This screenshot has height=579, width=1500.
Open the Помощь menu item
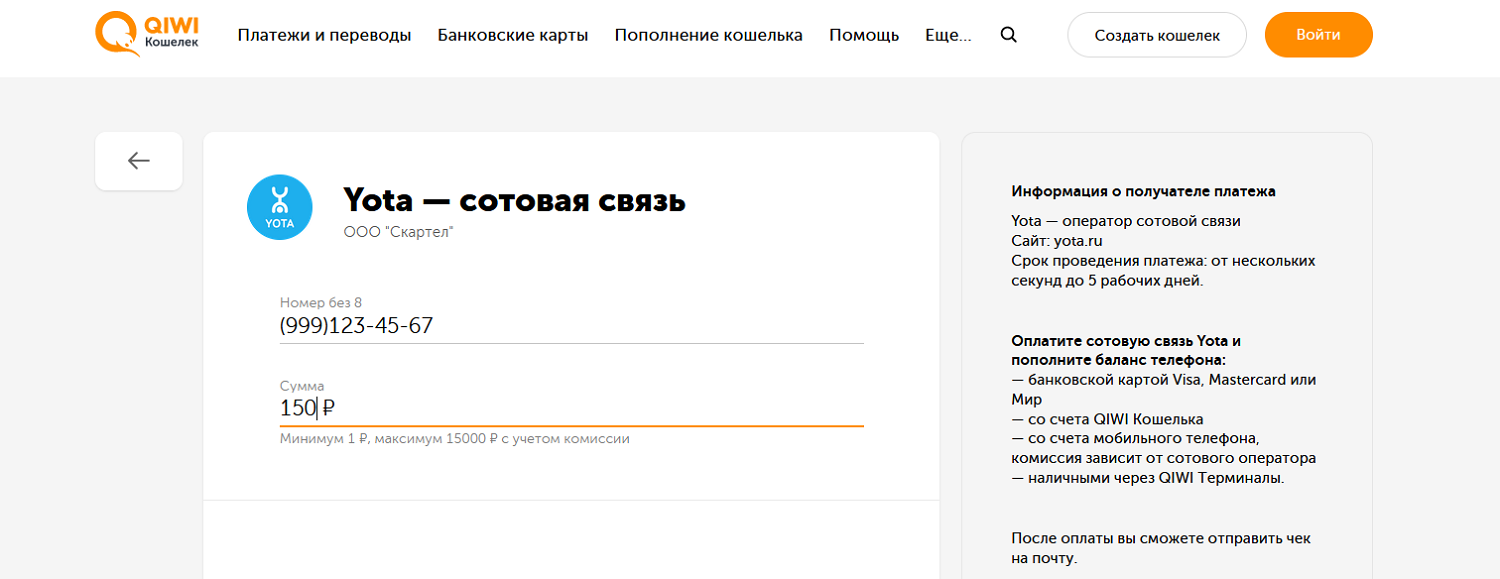pos(864,35)
